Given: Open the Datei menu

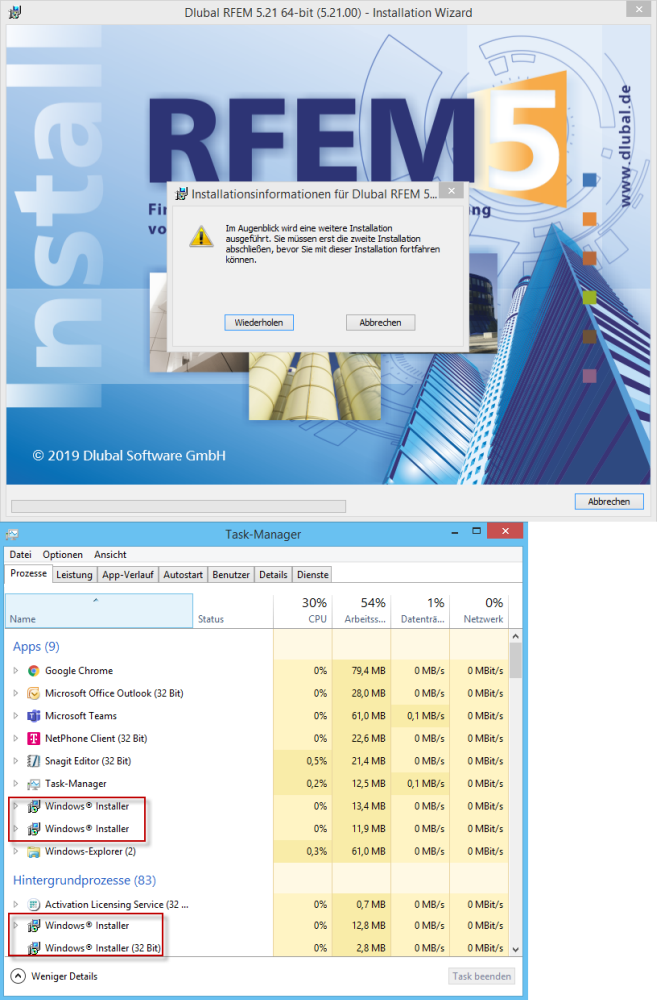Looking at the screenshot, I should (20, 554).
